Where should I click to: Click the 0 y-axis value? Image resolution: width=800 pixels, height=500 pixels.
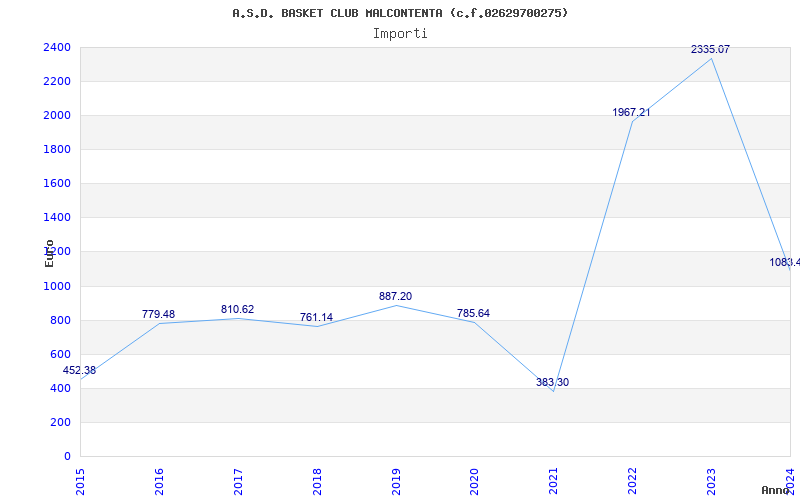[x=67, y=457]
